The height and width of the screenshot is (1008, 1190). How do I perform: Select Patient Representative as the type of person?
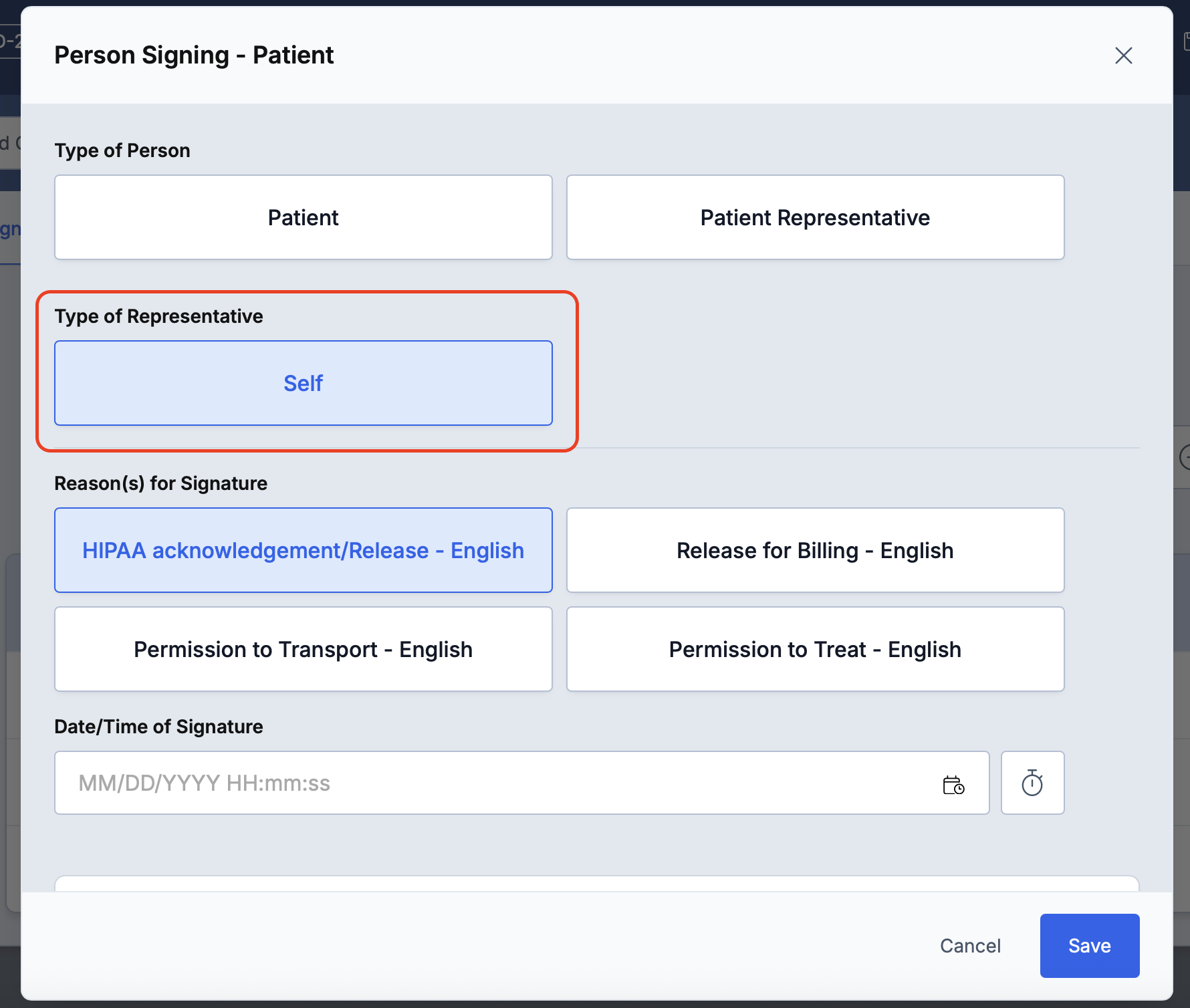tap(815, 217)
